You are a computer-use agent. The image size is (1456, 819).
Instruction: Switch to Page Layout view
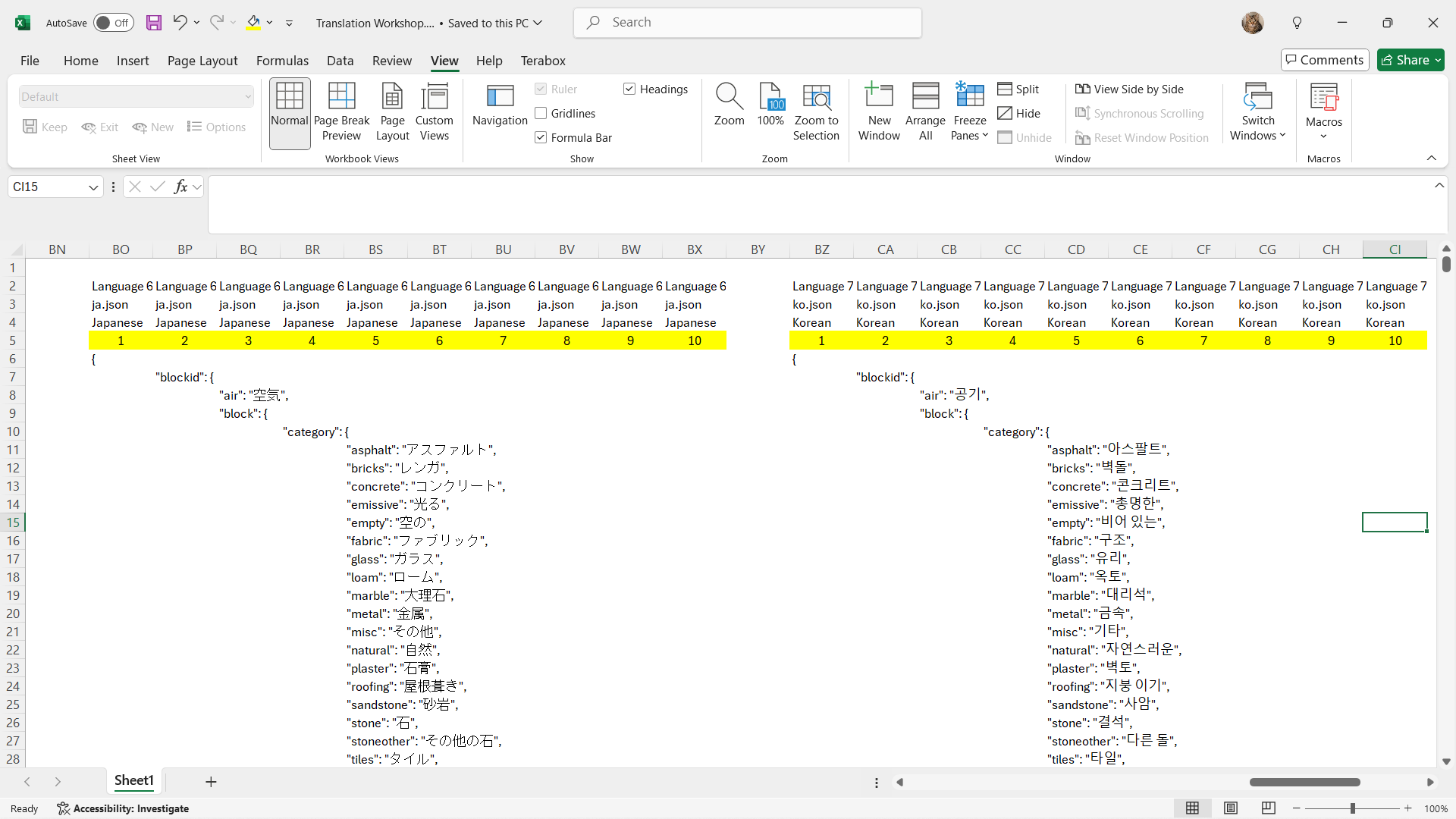[392, 112]
